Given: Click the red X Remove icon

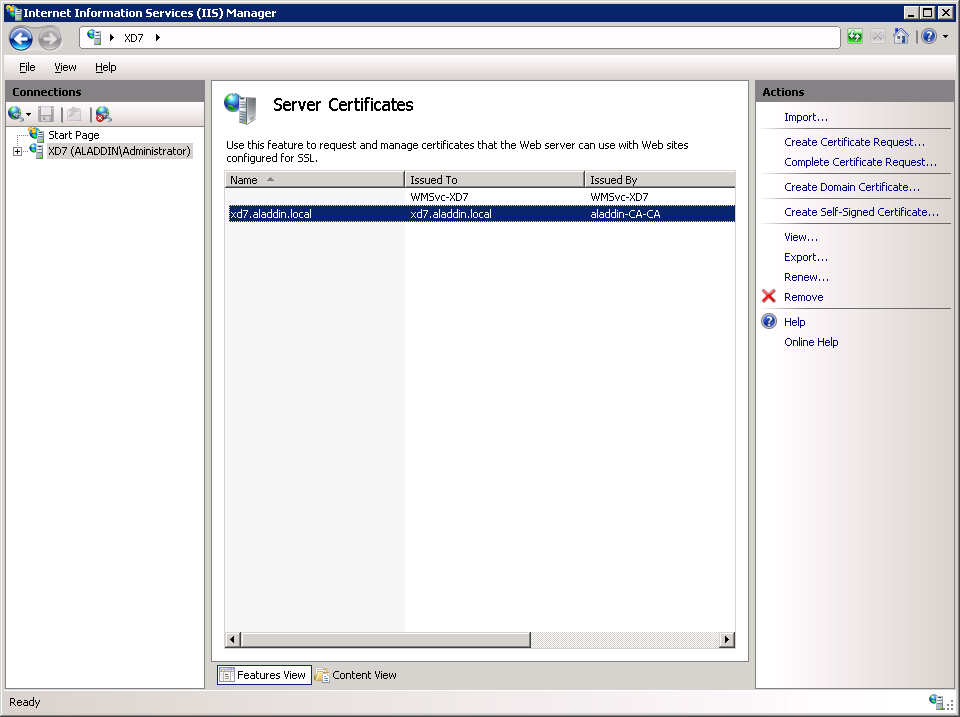Looking at the screenshot, I should pyautogui.click(x=769, y=297).
